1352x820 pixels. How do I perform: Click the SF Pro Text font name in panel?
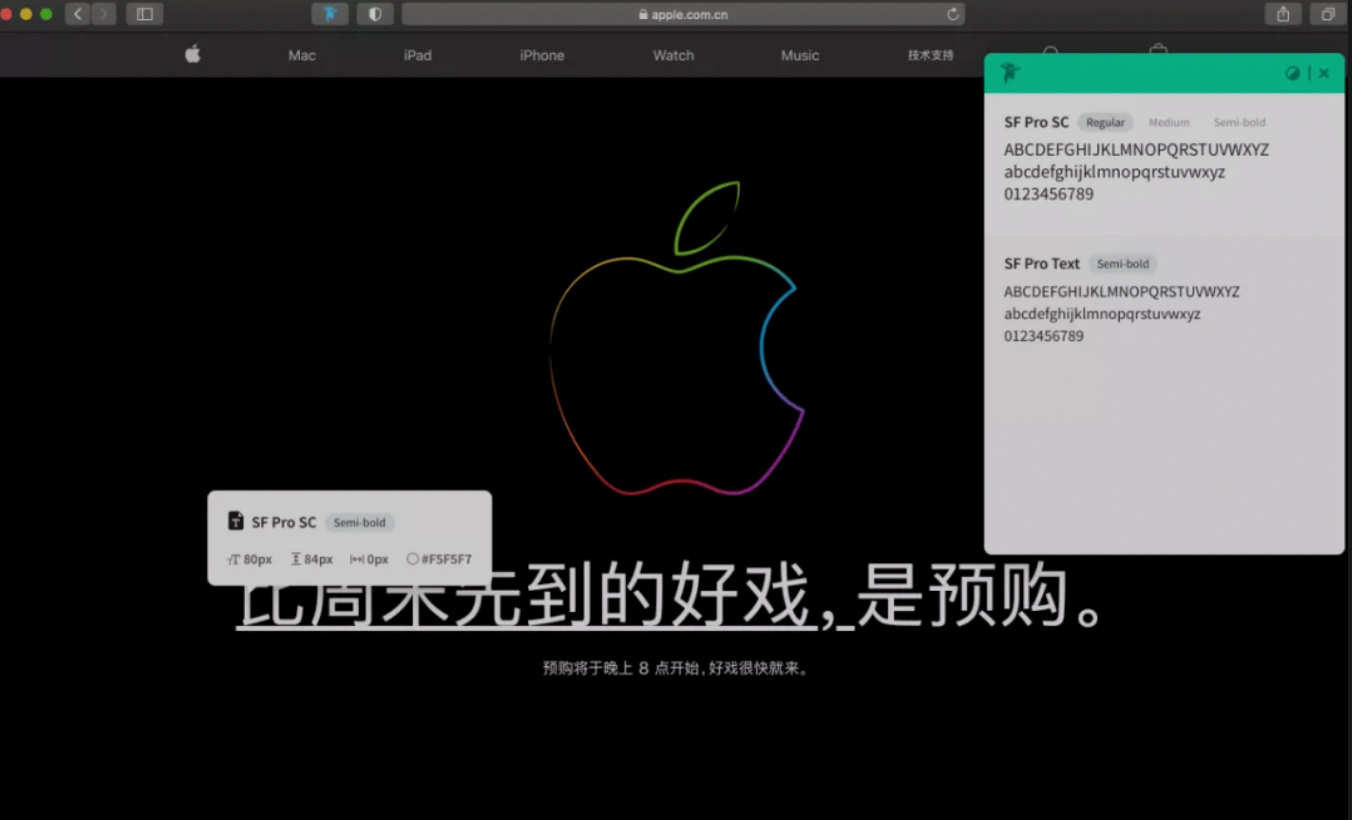(1042, 264)
